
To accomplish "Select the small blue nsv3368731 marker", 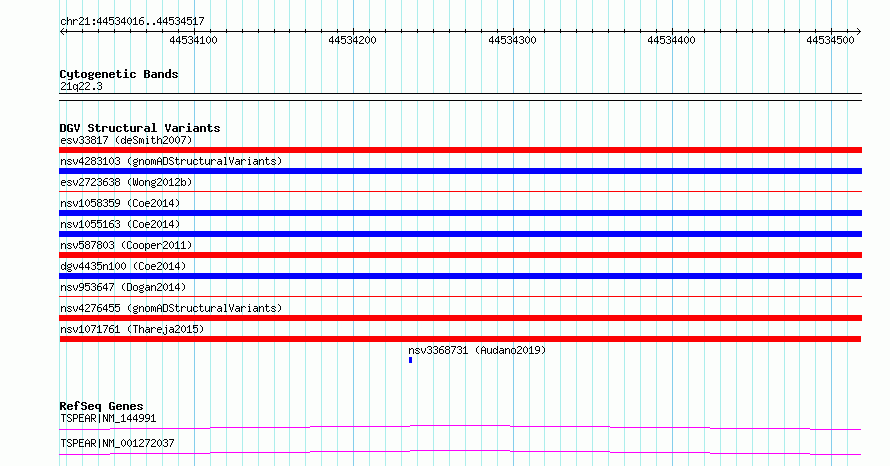I will tap(410, 360).
